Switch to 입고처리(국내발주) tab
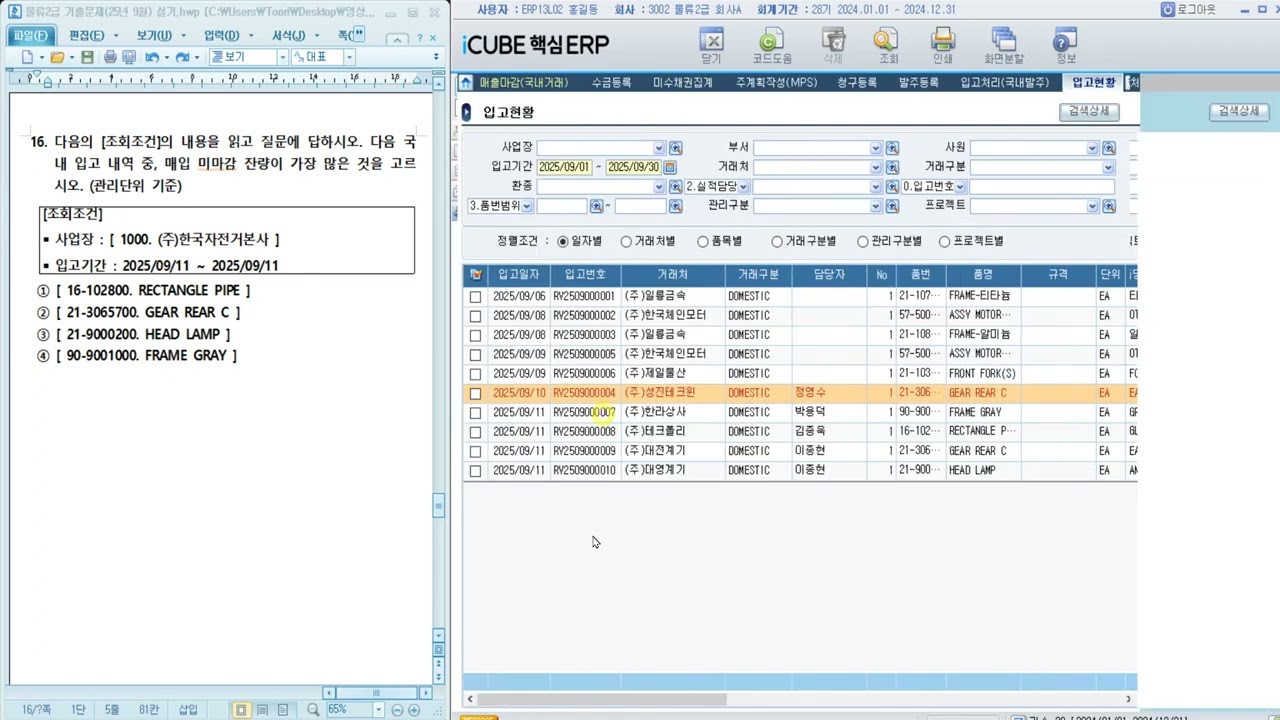 click(1005, 83)
